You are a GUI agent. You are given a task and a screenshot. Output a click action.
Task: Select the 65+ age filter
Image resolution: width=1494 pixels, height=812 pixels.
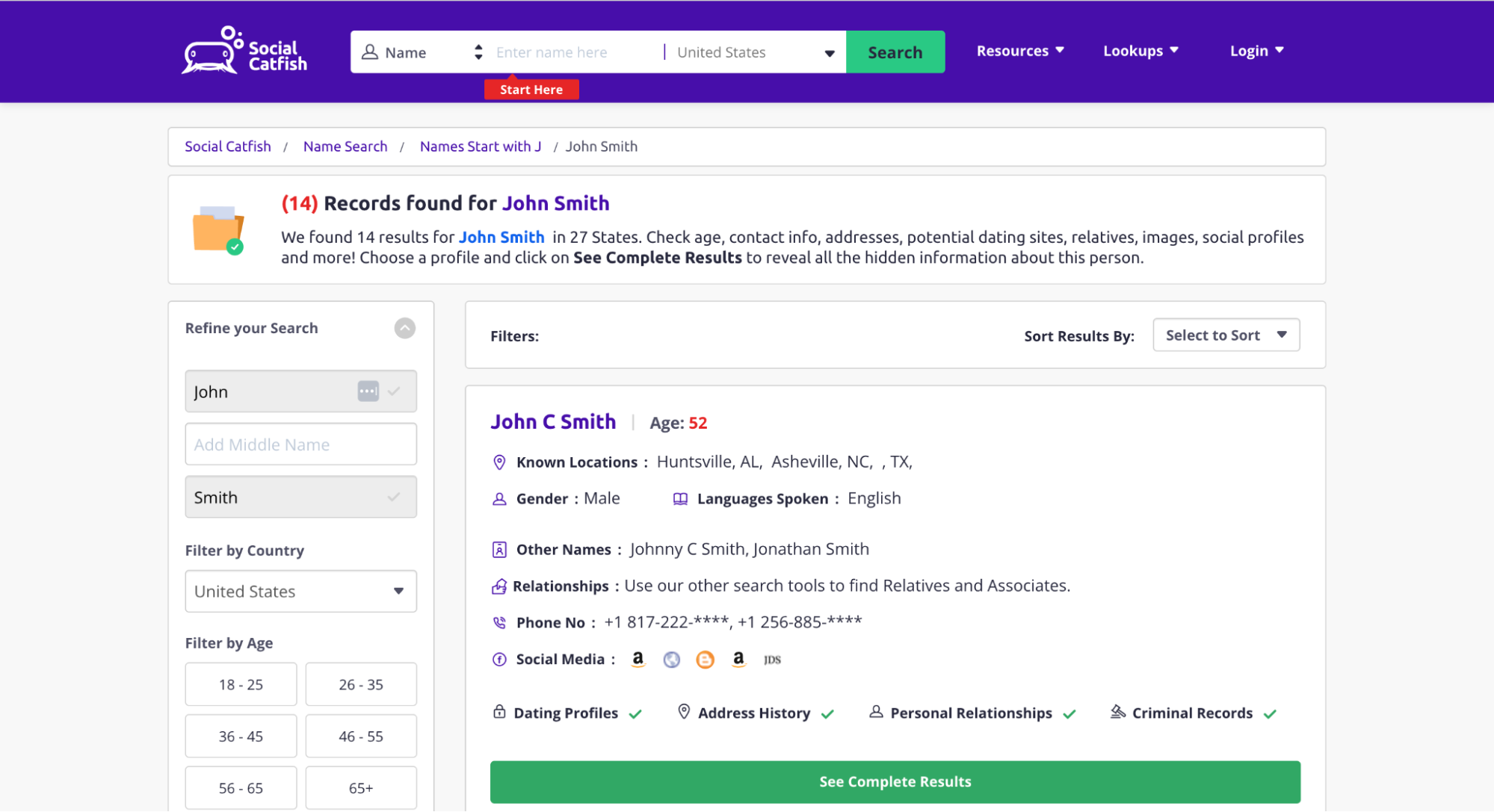click(x=361, y=788)
